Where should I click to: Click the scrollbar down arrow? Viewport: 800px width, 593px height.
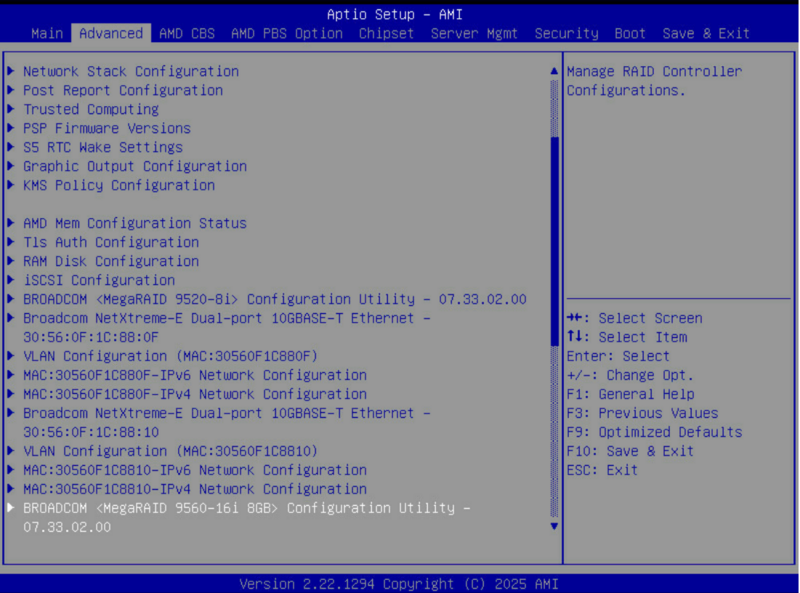click(554, 526)
